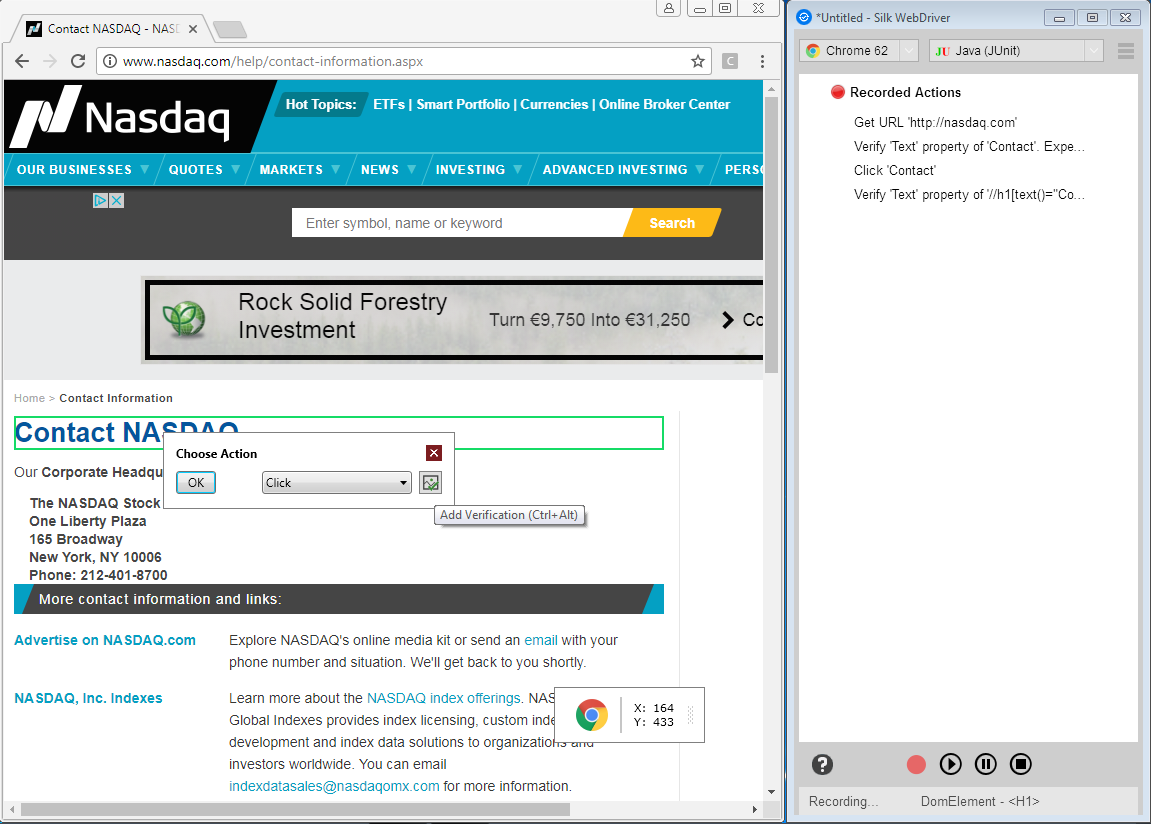Close the ad with the X icon
The width and height of the screenshot is (1151, 824).
click(x=116, y=200)
